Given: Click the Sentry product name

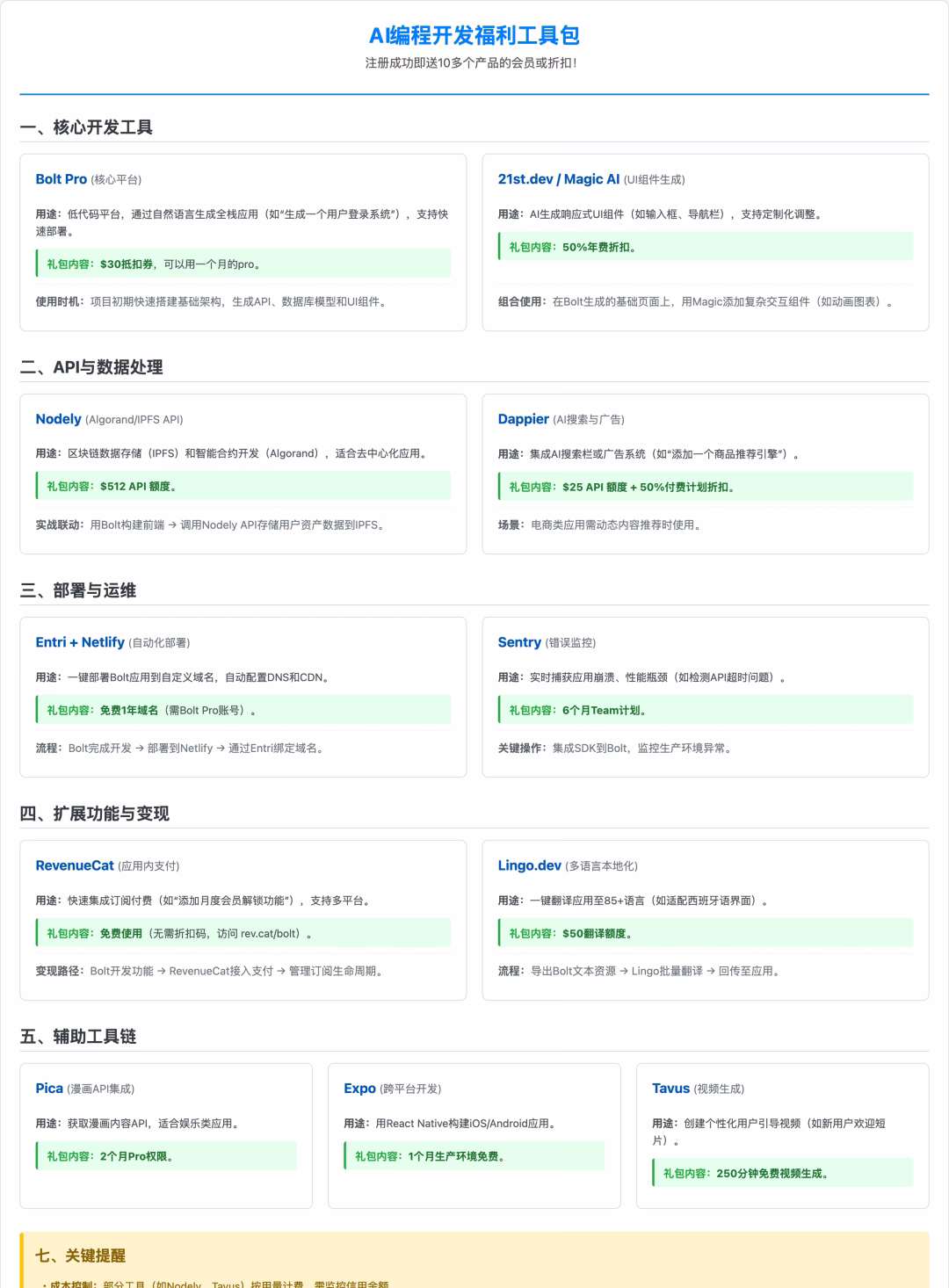Looking at the screenshot, I should click(x=520, y=642).
